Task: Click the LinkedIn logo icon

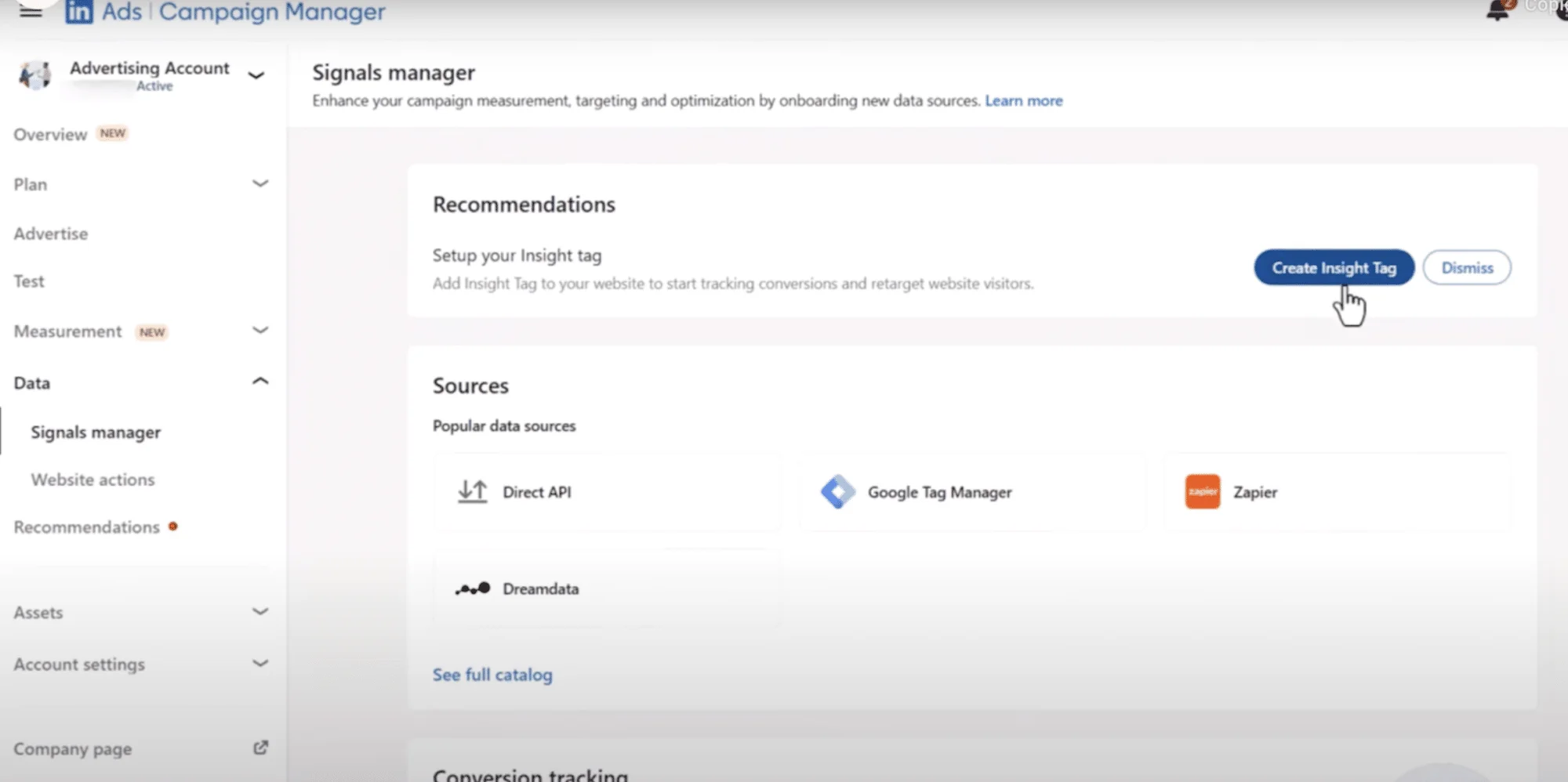Action: click(x=79, y=12)
